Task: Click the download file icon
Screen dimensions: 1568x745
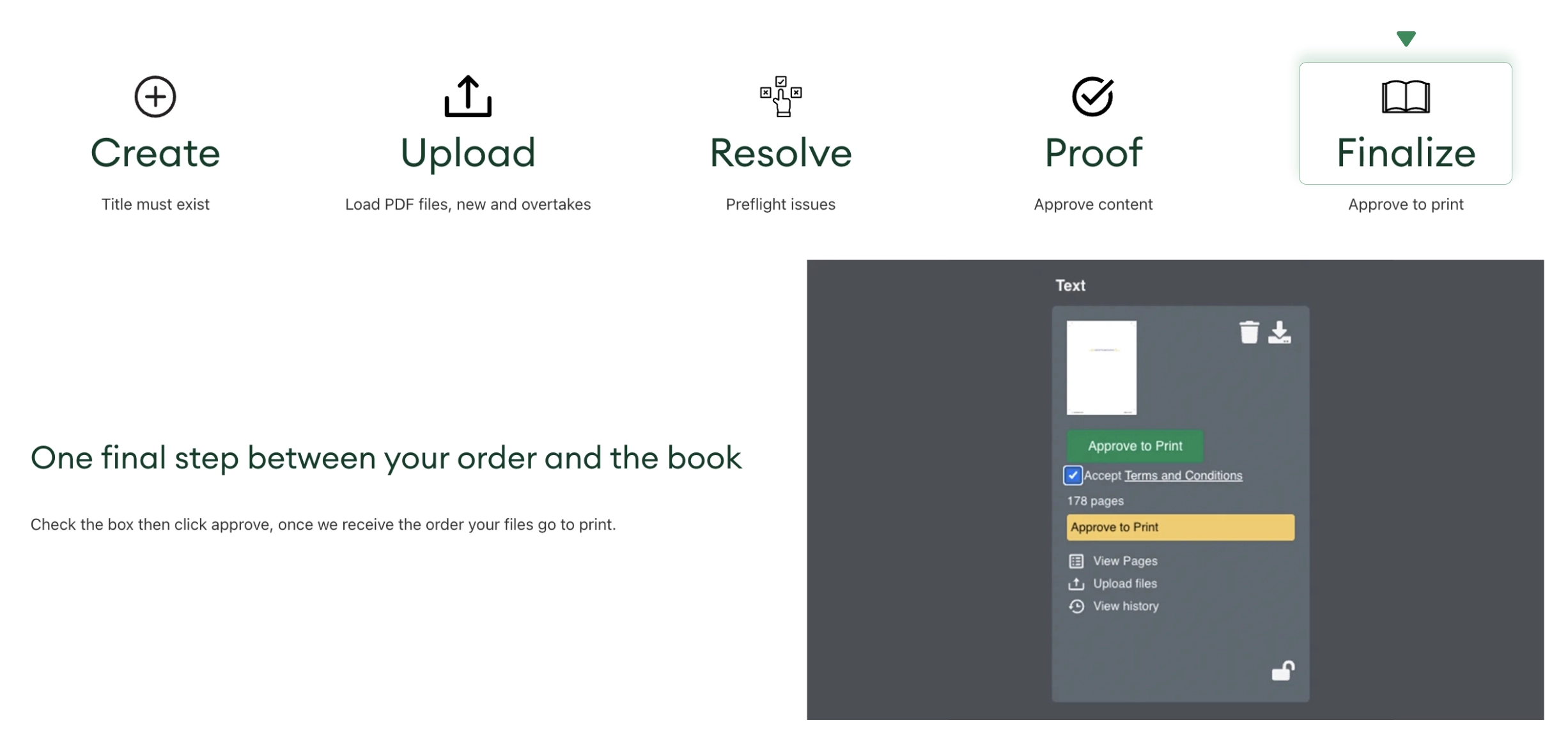Action: 1279,332
